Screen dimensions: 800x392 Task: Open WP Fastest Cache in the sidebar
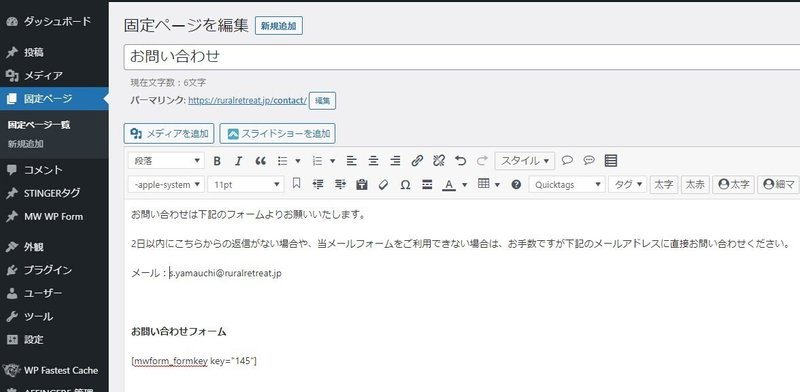pyautogui.click(x=54, y=371)
